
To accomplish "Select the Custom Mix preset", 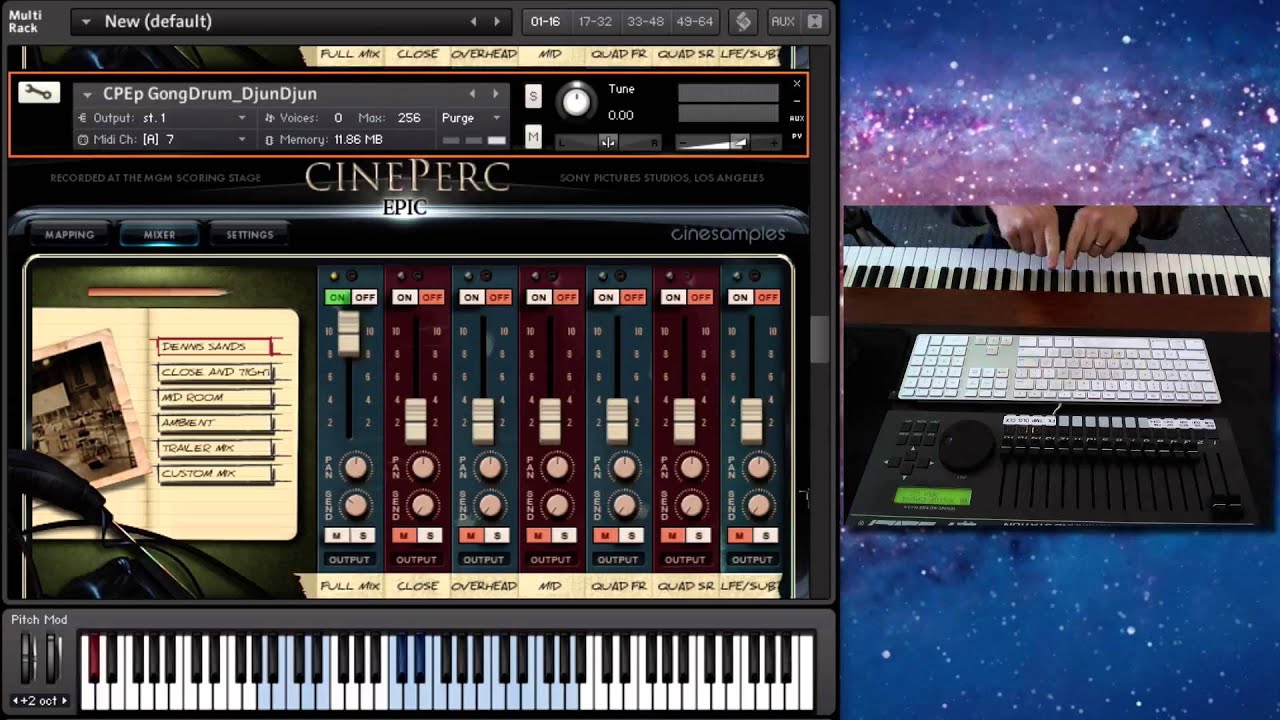I will [x=215, y=474].
